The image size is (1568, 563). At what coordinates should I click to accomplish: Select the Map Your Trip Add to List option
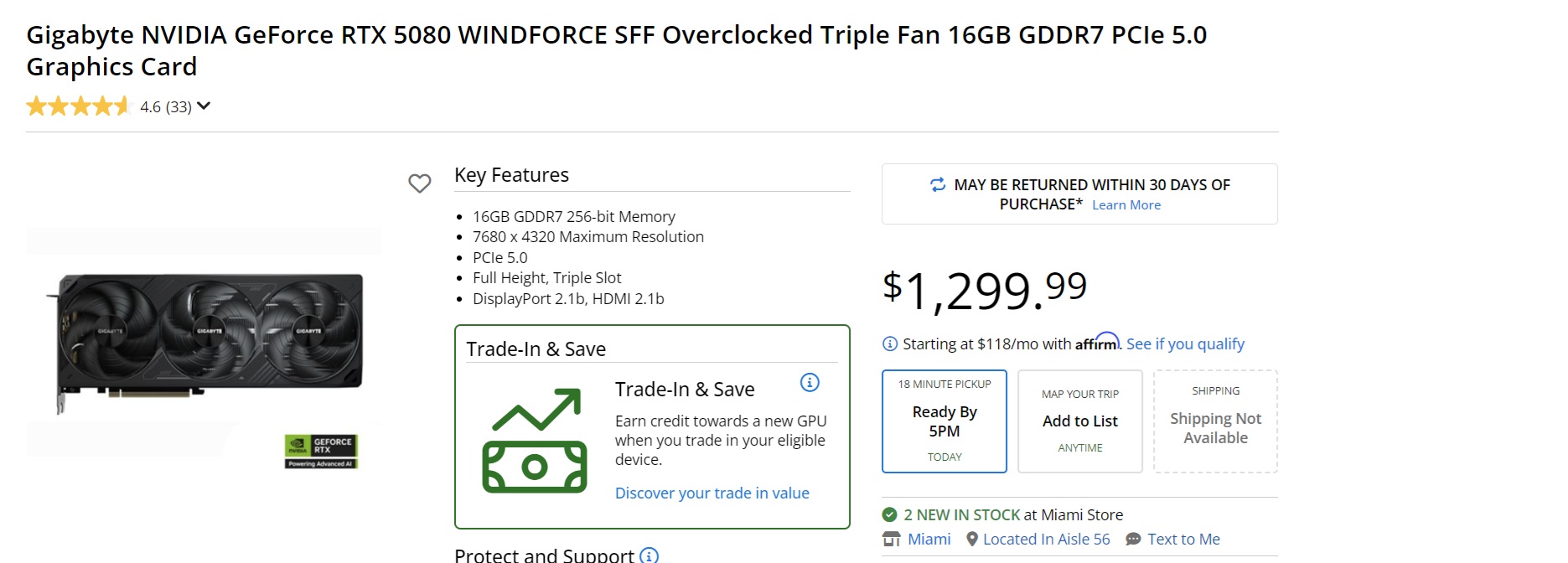1080,421
